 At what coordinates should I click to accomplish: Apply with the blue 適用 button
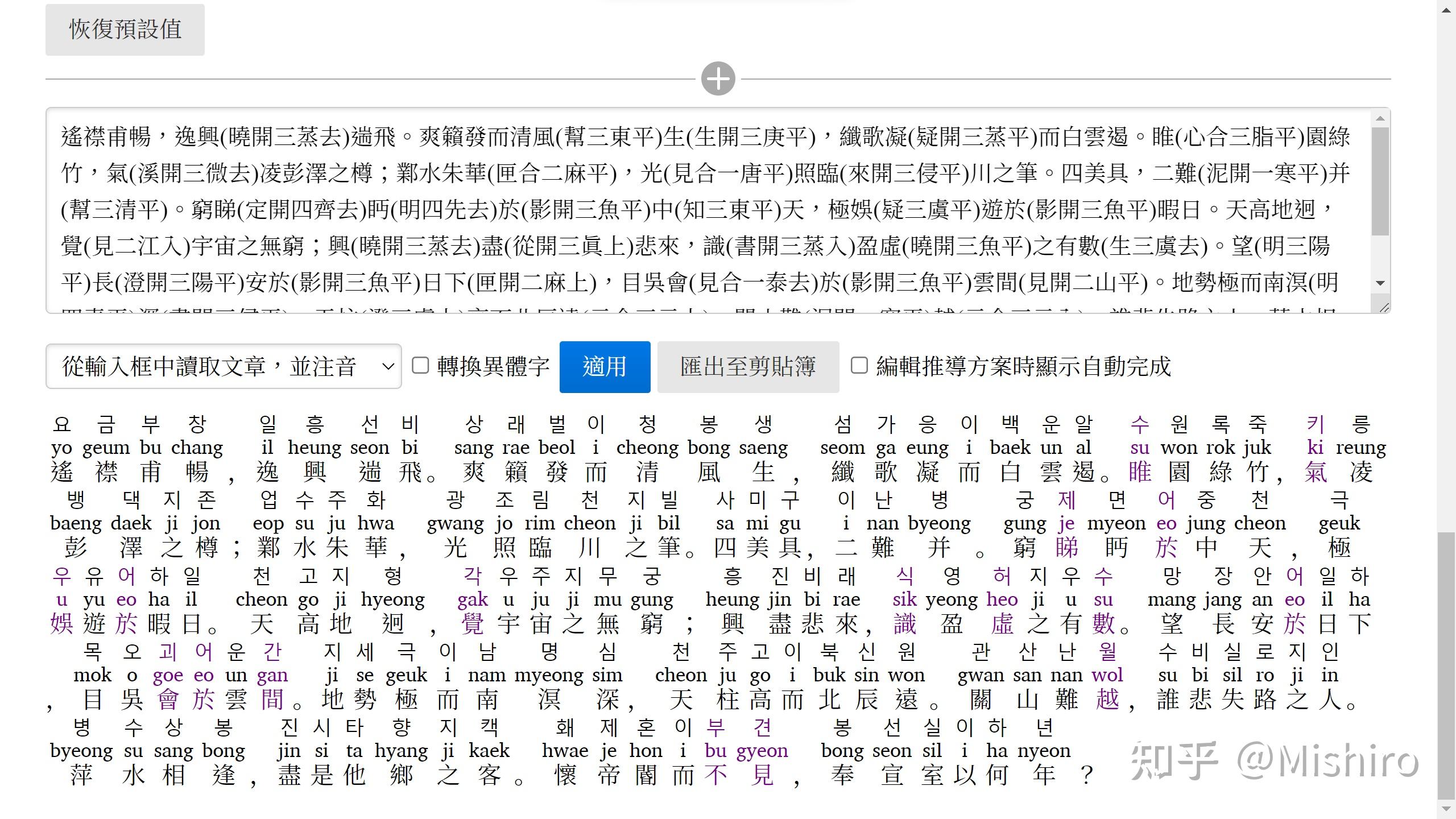point(605,367)
